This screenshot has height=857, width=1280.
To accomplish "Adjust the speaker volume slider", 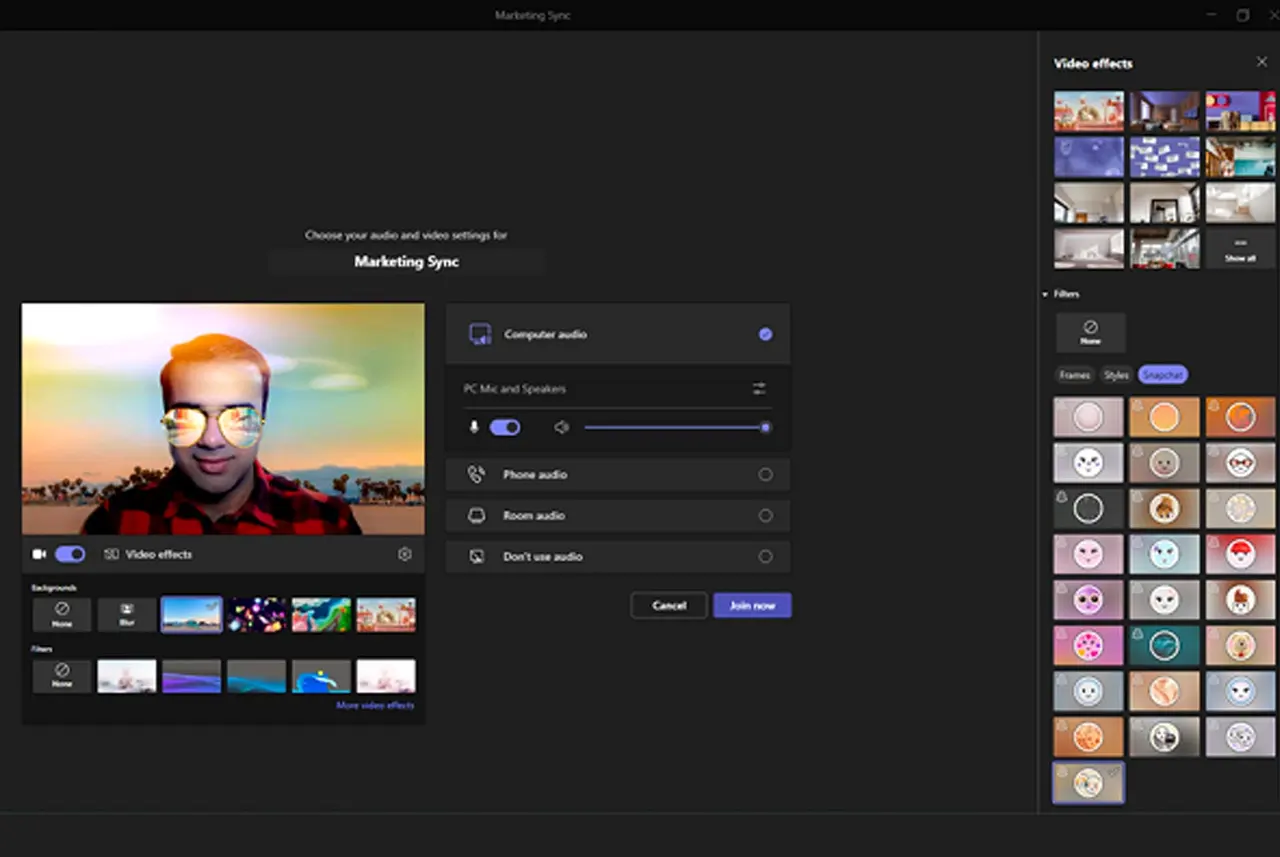I will [x=676, y=427].
